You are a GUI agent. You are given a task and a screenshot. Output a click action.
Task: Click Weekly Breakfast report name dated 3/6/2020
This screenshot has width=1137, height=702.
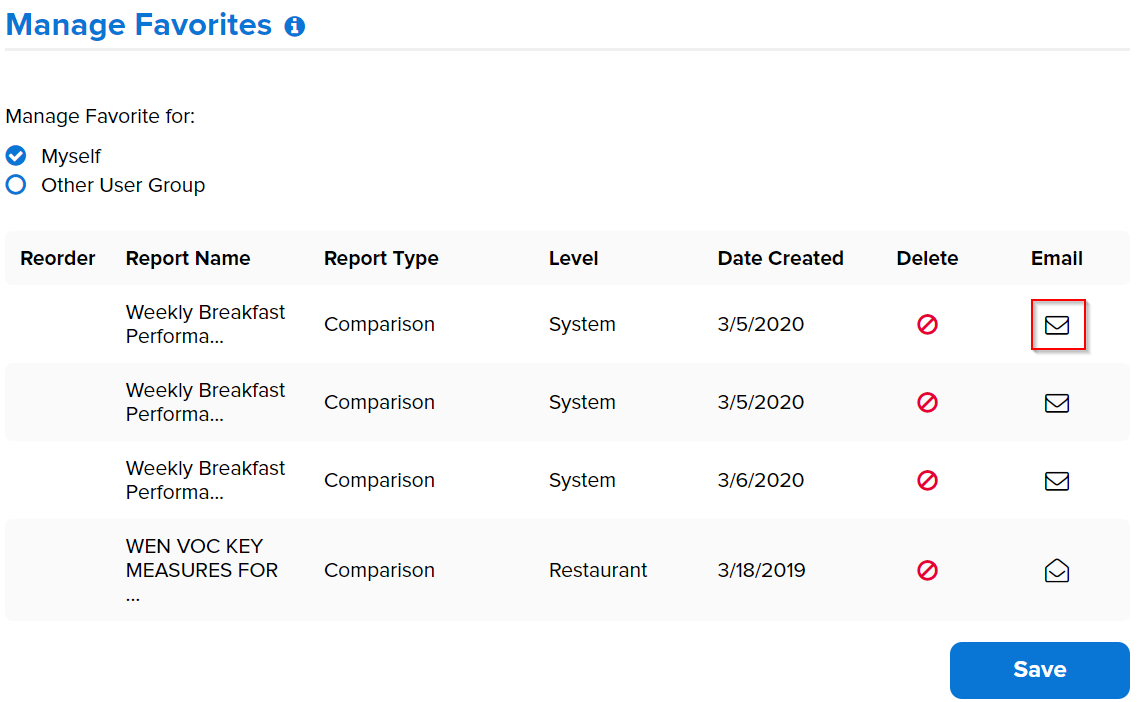click(x=205, y=480)
